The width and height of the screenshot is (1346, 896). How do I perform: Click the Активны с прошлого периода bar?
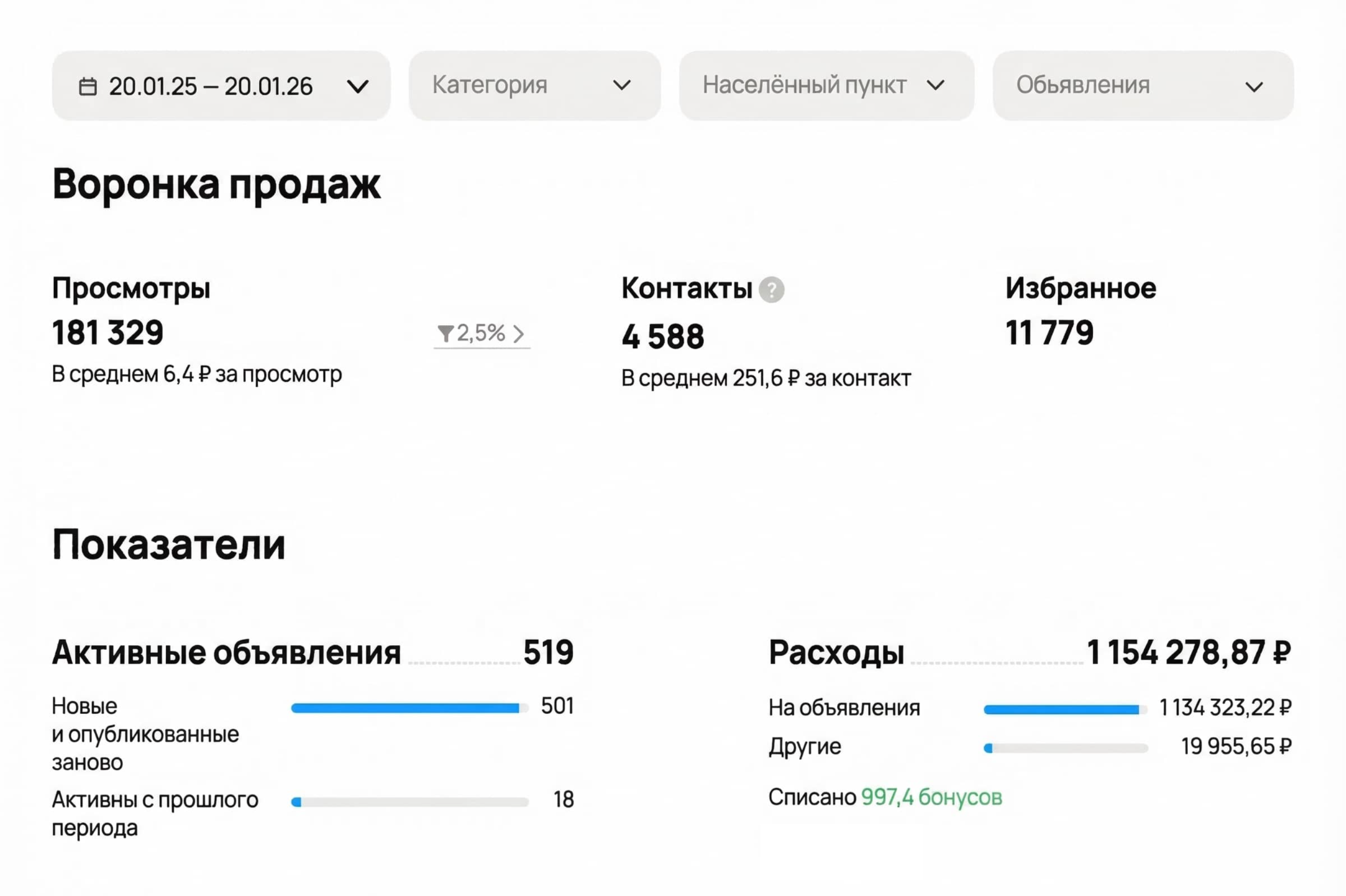pyautogui.click(x=409, y=802)
